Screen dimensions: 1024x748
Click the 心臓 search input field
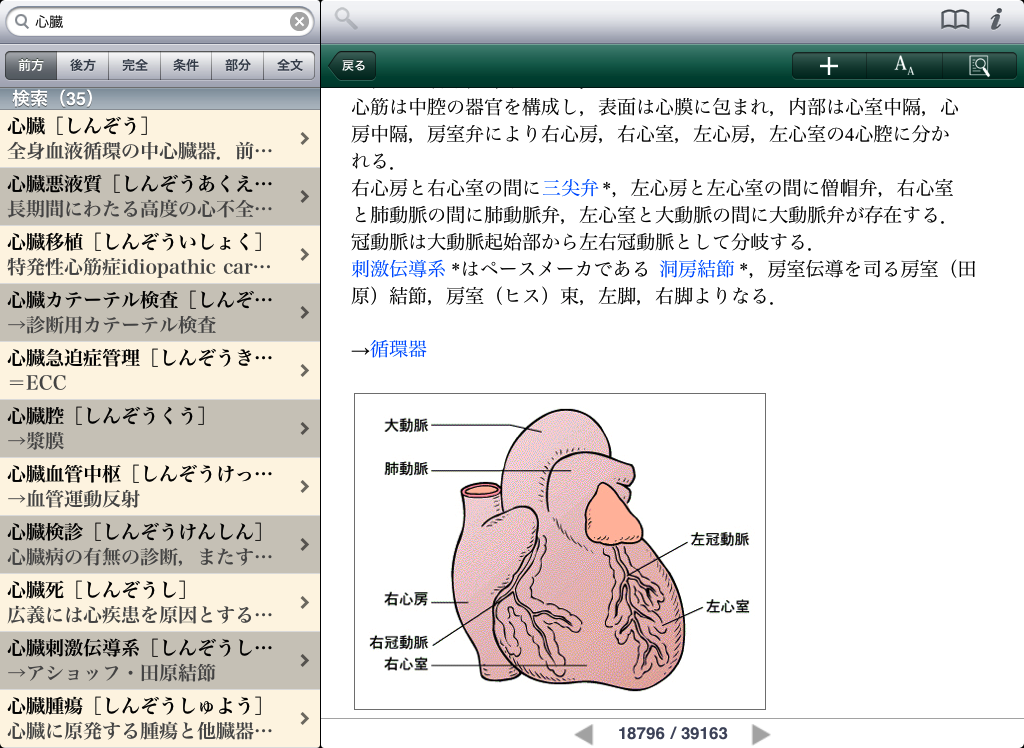point(160,21)
